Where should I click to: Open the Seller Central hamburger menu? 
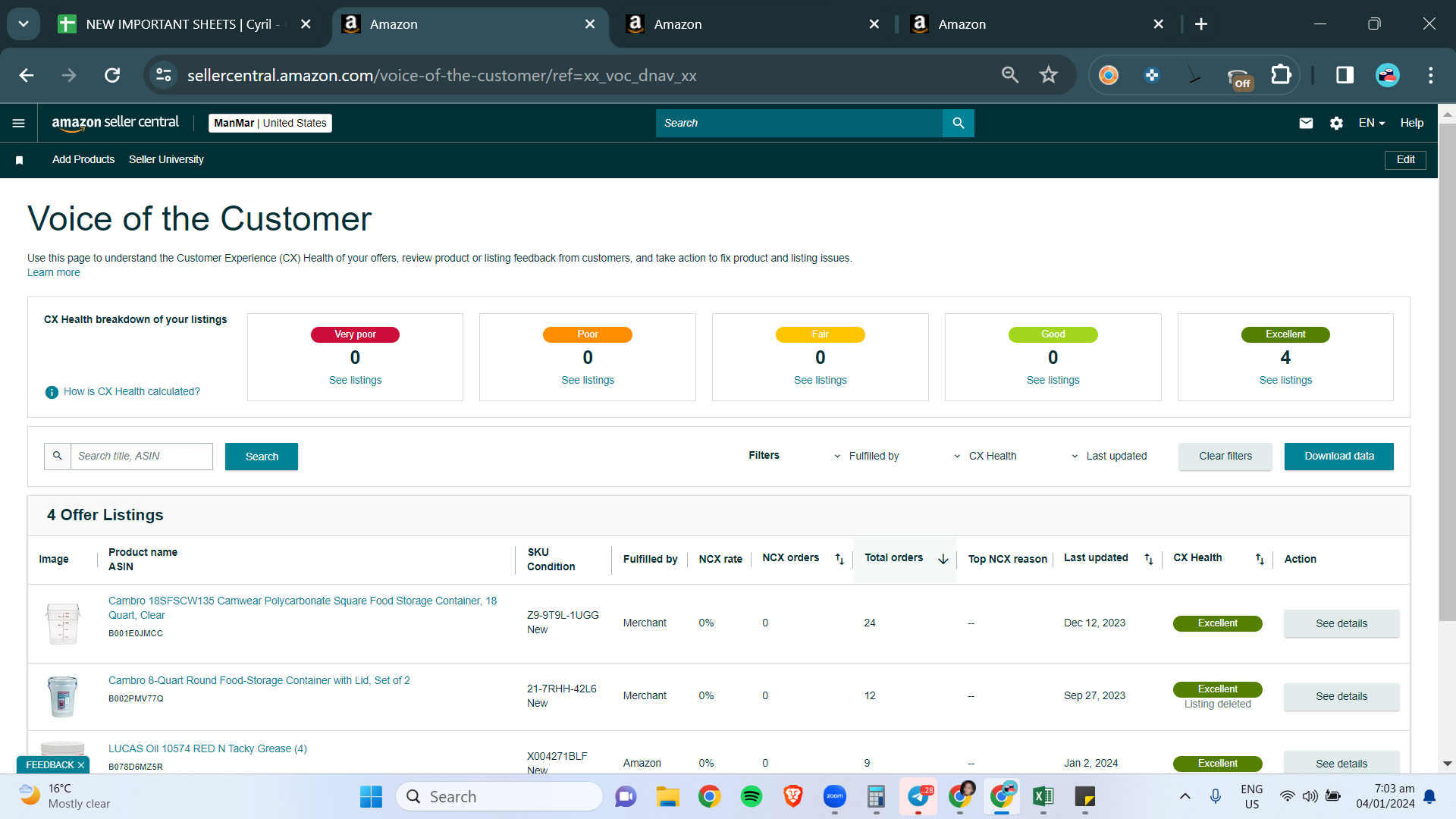pyautogui.click(x=19, y=123)
